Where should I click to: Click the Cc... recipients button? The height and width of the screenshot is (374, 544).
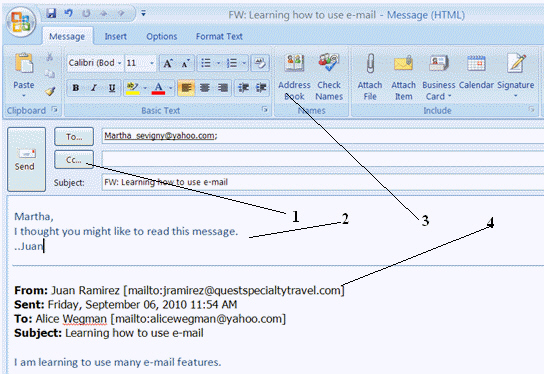coord(74,160)
